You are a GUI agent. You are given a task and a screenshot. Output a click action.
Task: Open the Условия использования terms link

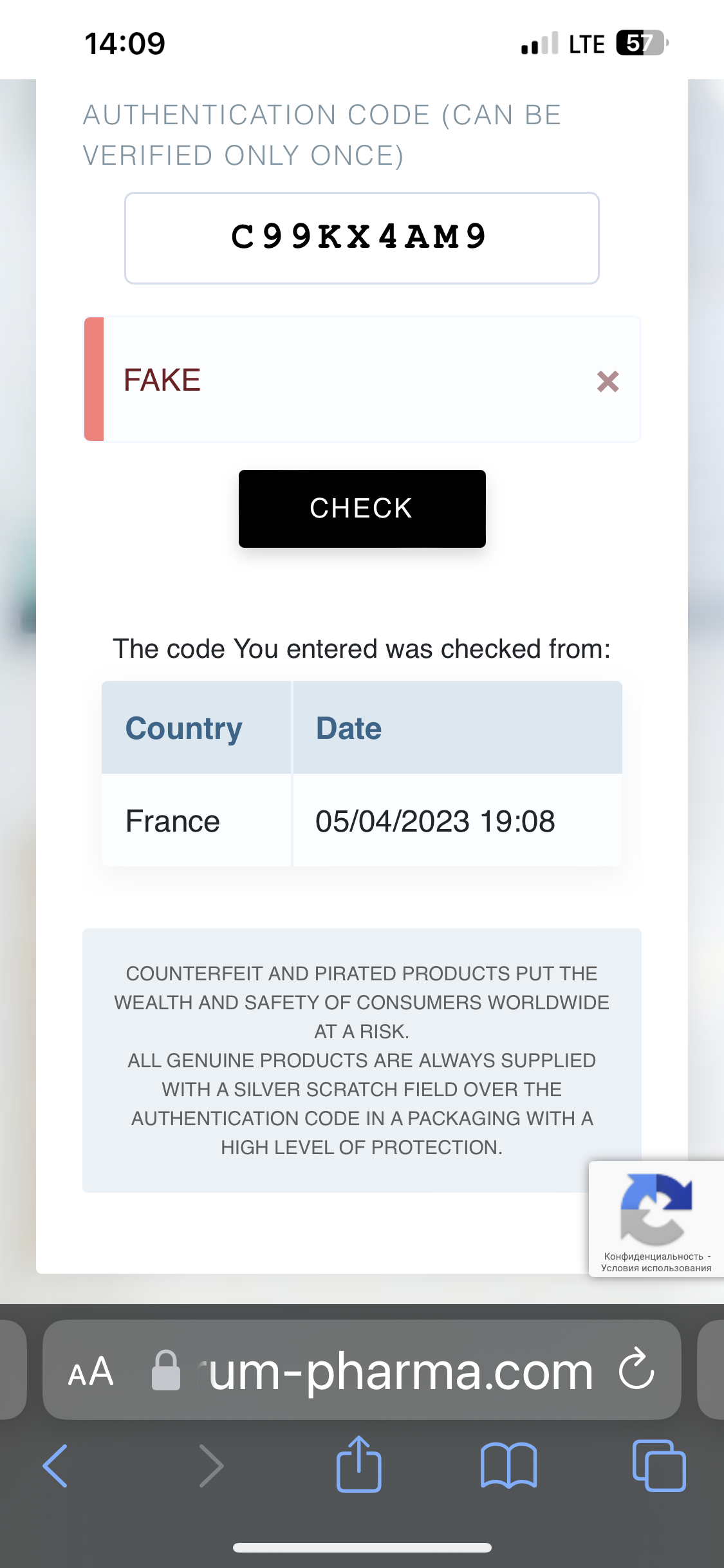(x=656, y=1268)
